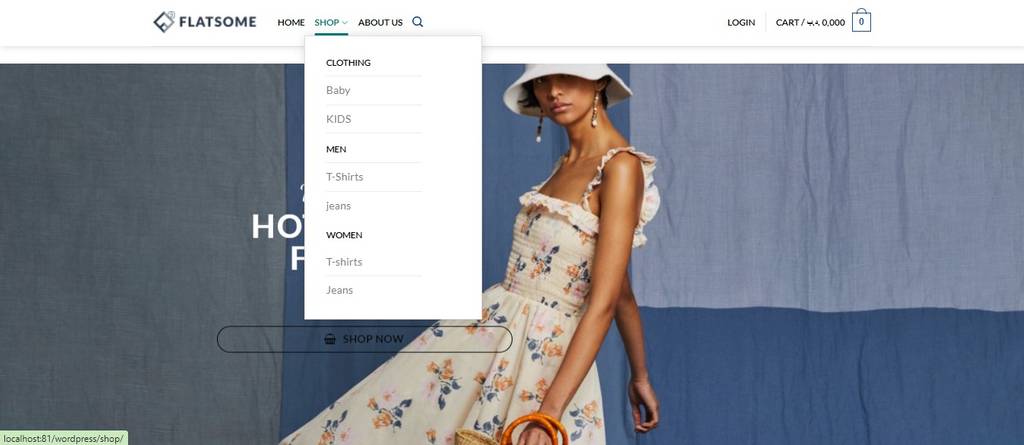Viewport: 1024px width, 445px height.
Task: Choose Baby under Clothing
Action: tap(338, 90)
